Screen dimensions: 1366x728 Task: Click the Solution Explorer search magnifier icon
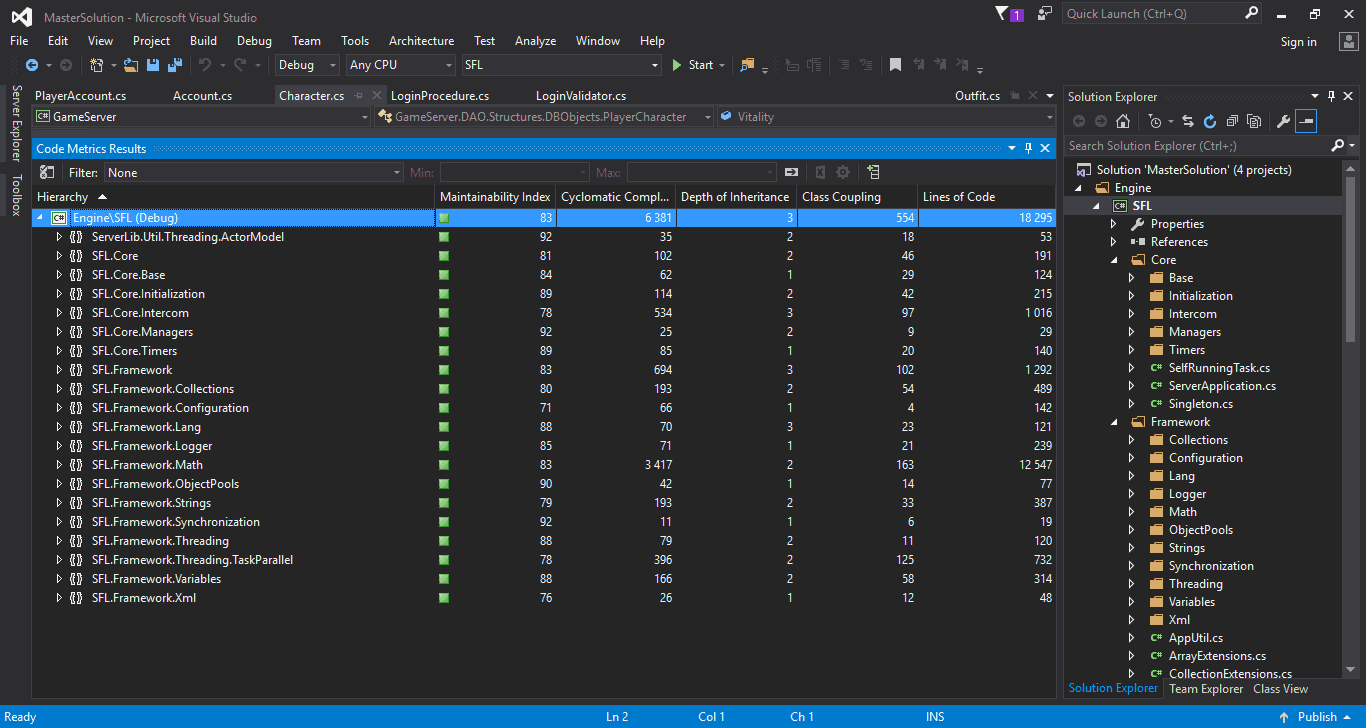(1338, 146)
